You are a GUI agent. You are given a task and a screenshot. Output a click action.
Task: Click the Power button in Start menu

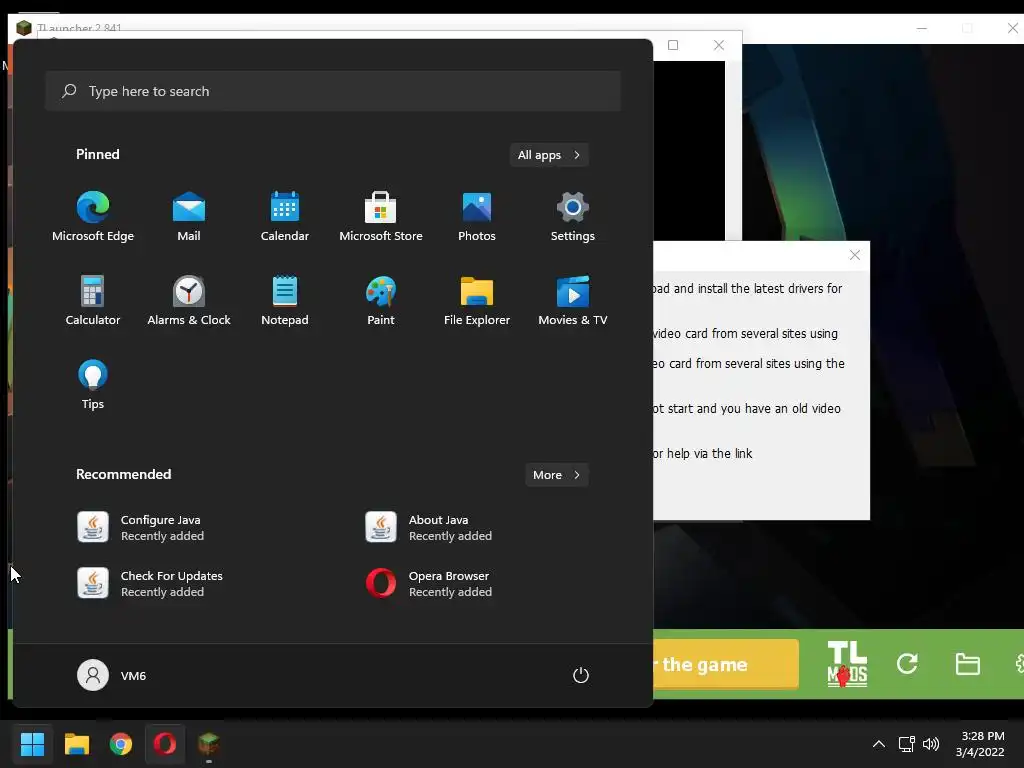point(581,675)
